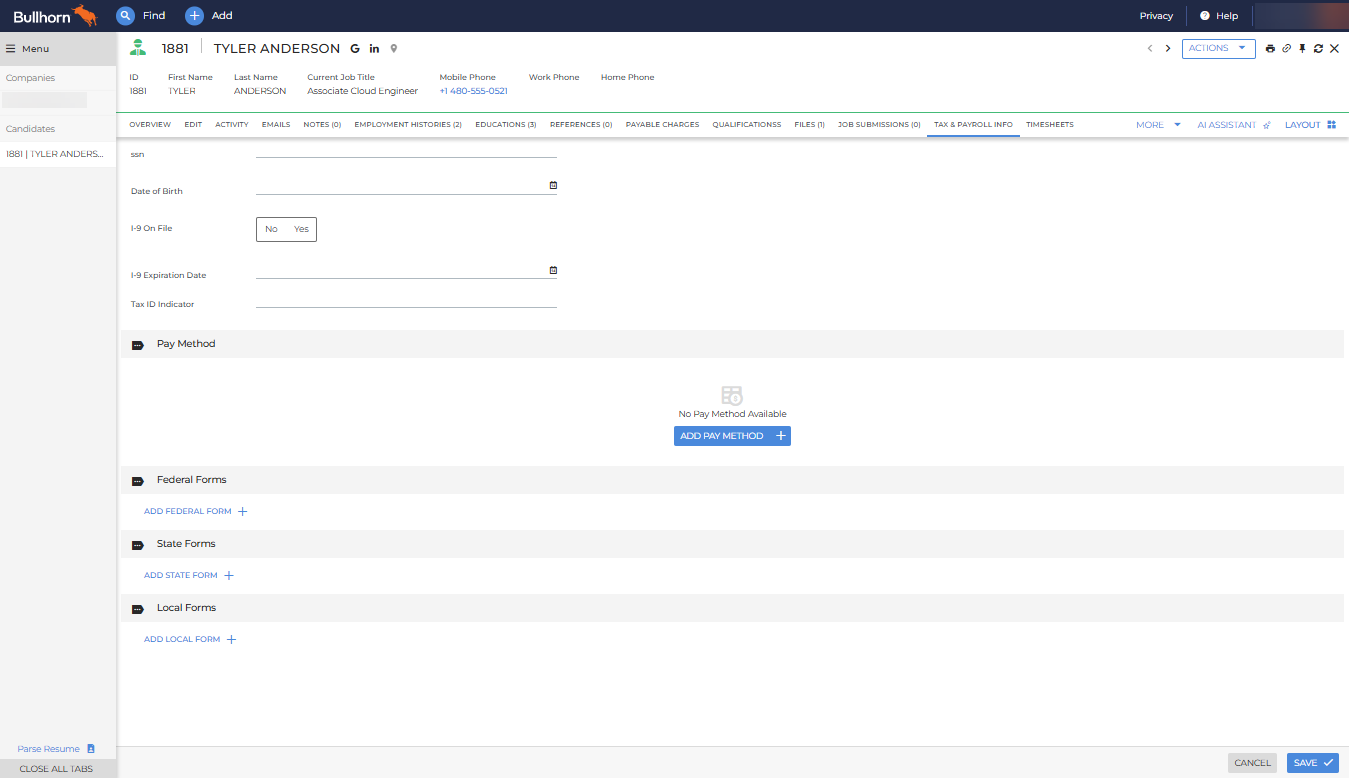Viewport: 1349px width, 778px height.
Task: Search Google for candidate via G icon
Action: [x=355, y=48]
